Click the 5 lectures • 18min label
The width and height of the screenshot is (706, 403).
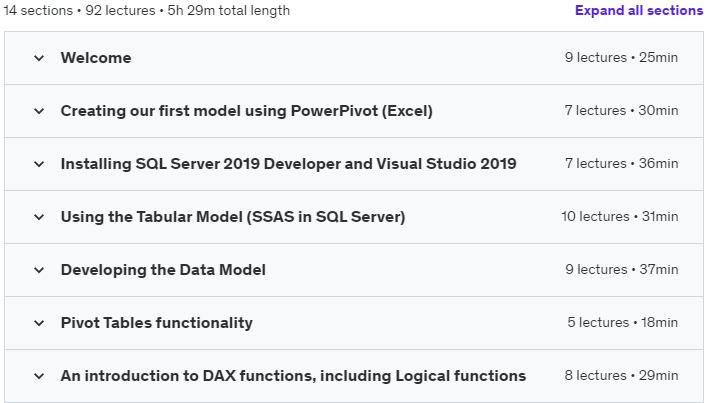[622, 323]
